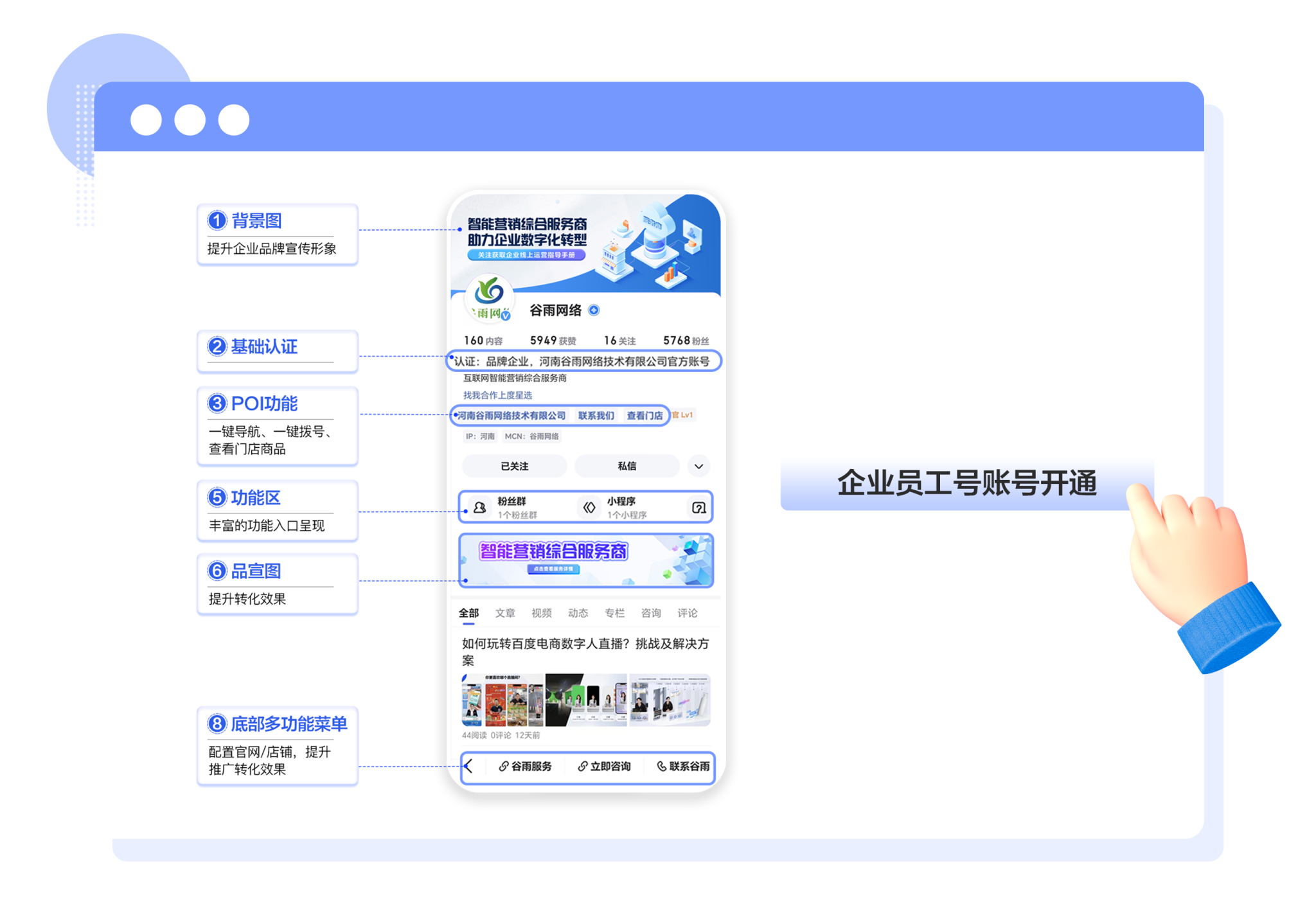Screen dimensions: 1316x915
Task: Switch to the 专栏 tab
Action: [x=614, y=613]
